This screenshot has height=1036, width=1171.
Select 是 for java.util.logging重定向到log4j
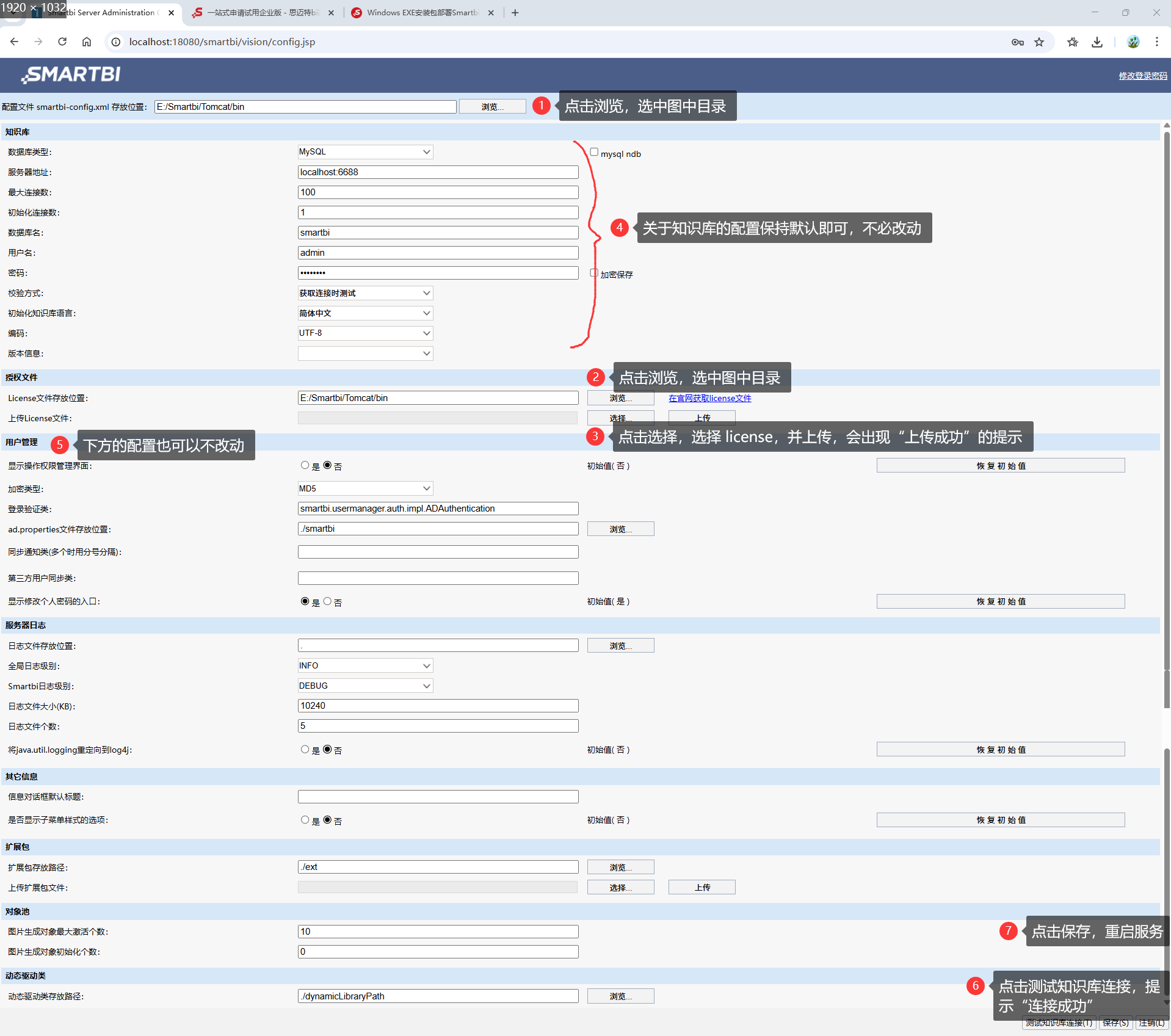(305, 749)
